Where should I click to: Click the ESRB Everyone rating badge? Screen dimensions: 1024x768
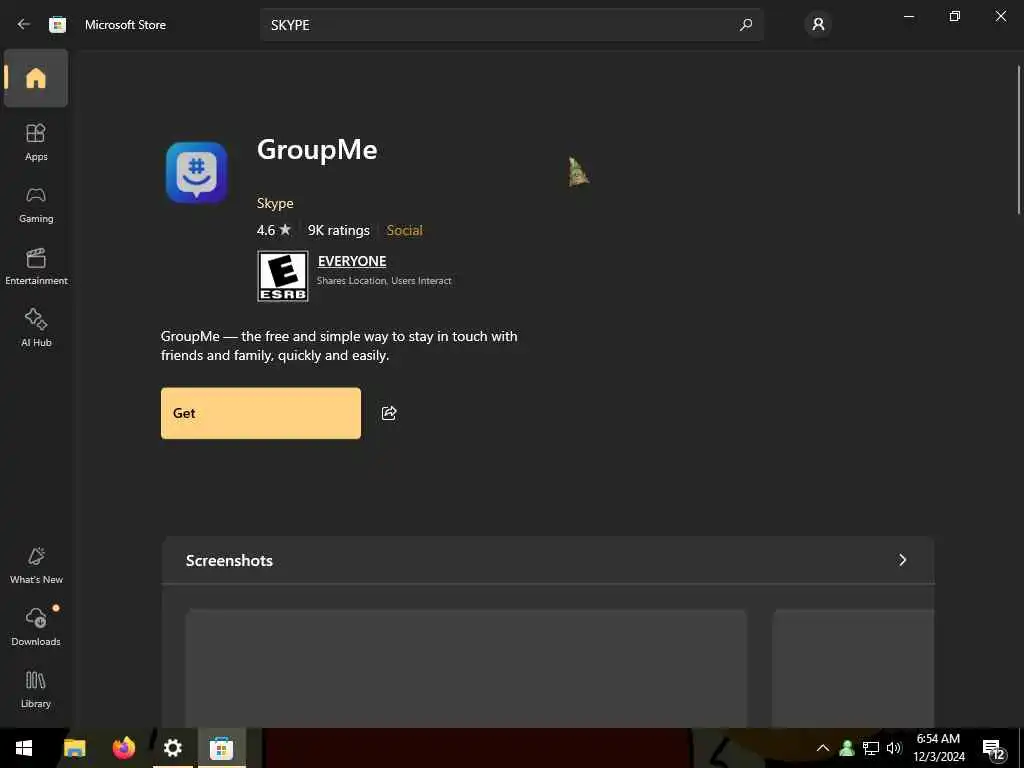283,276
